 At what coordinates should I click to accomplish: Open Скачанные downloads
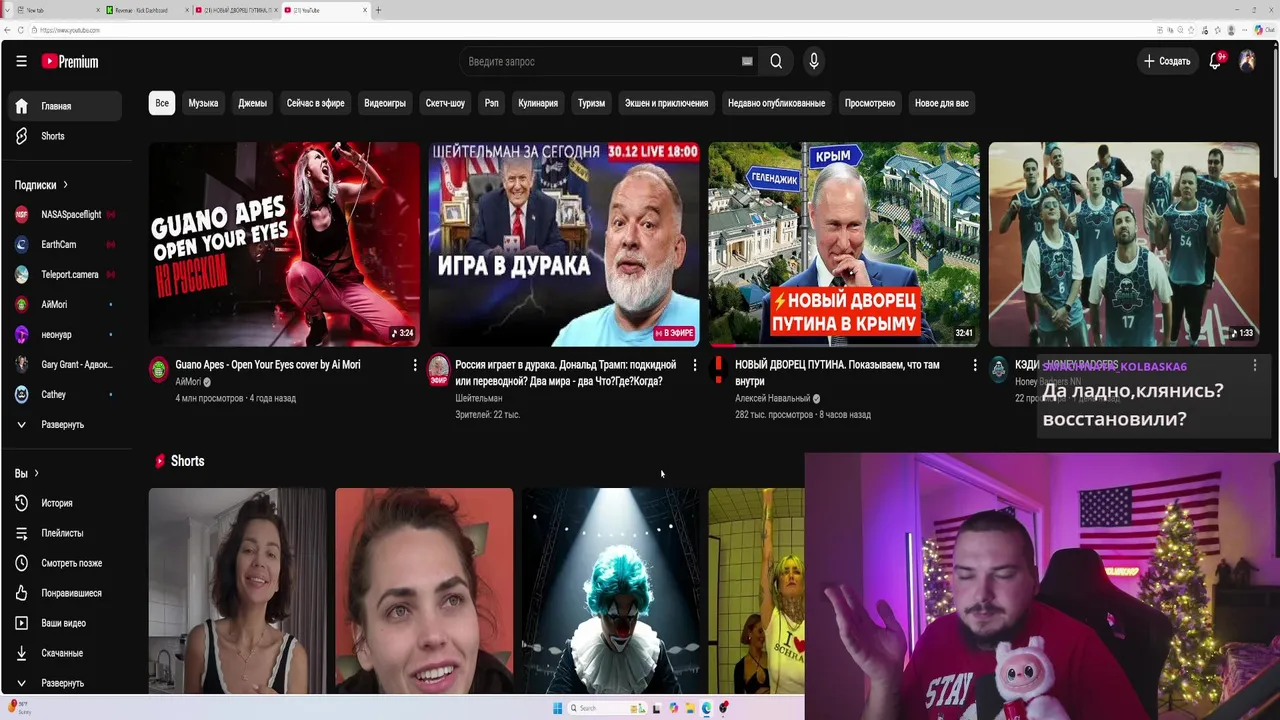click(66, 653)
